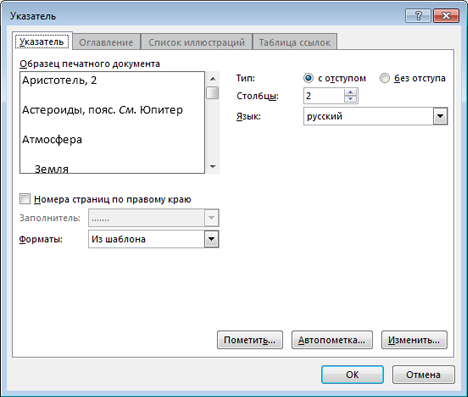Select the Таблица ссылок tab
The height and width of the screenshot is (397, 468).
(x=295, y=42)
